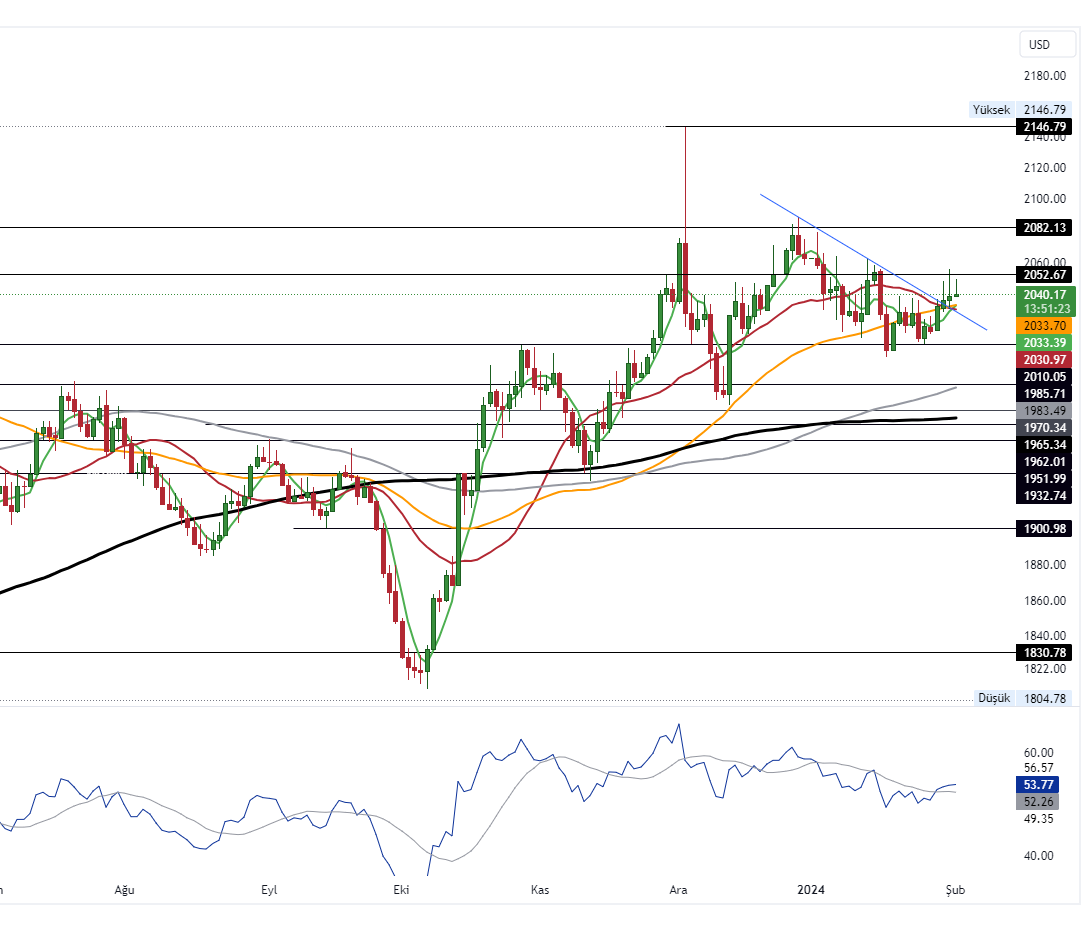The height and width of the screenshot is (939, 1090).
Task: Open the USD currency selector
Action: [x=1039, y=44]
